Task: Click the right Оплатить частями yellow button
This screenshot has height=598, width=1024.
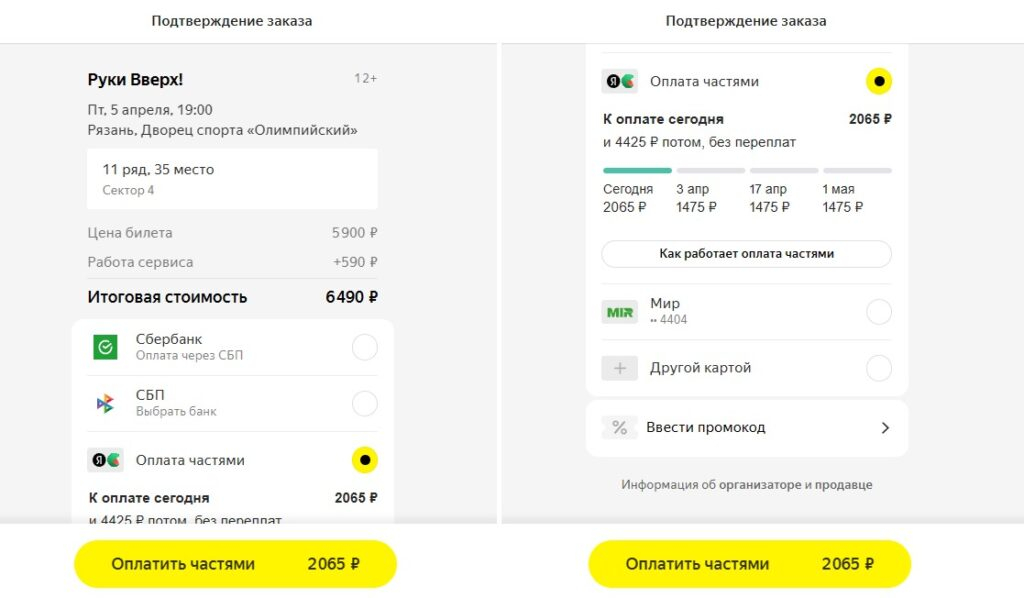Action: tap(749, 564)
